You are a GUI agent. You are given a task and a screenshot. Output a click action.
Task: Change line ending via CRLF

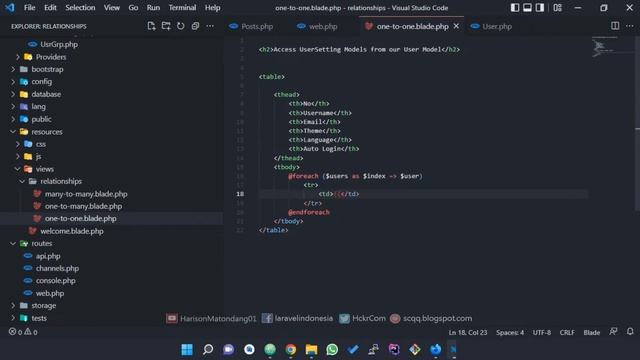pos(567,332)
